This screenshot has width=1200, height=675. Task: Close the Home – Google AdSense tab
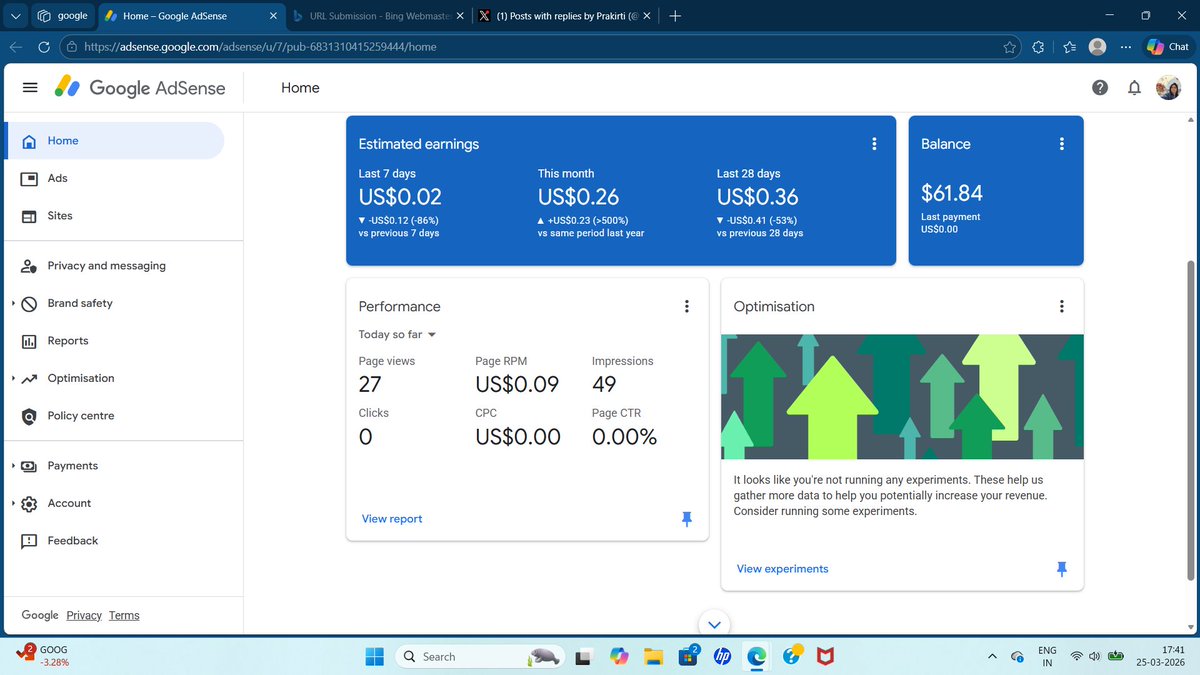[x=273, y=16]
